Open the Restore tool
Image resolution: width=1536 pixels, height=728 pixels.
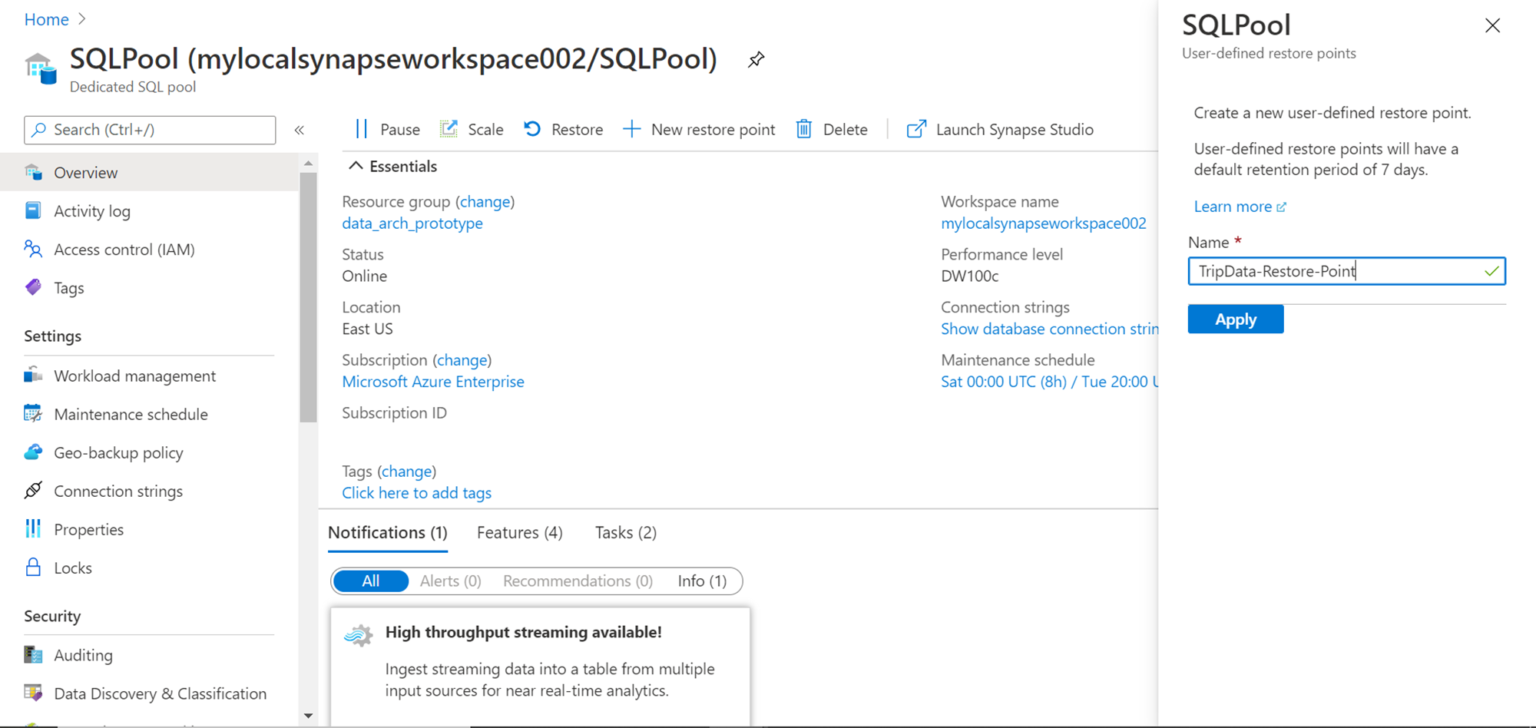(563, 129)
